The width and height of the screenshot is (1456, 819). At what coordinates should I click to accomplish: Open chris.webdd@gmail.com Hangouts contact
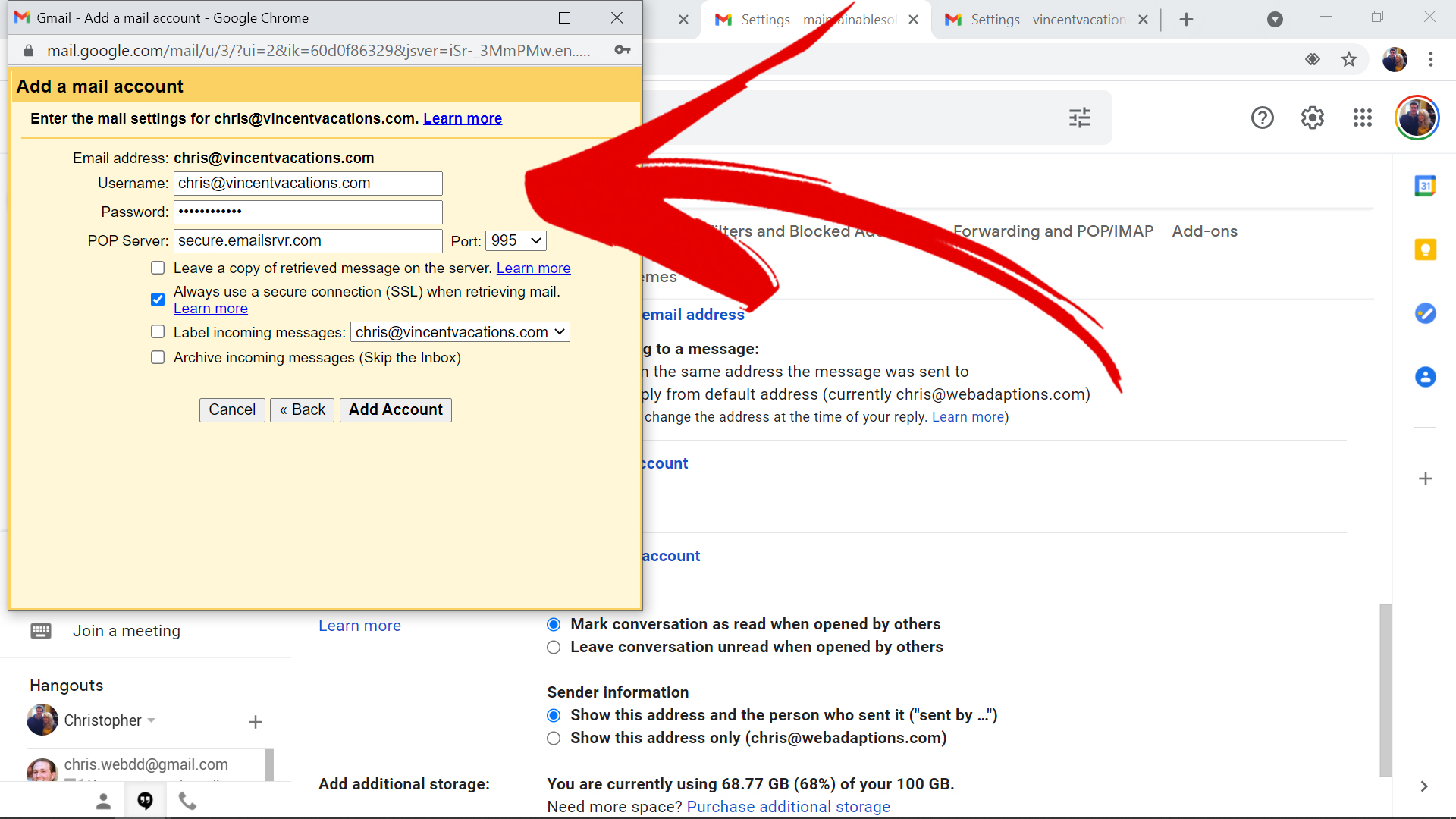tap(146, 764)
